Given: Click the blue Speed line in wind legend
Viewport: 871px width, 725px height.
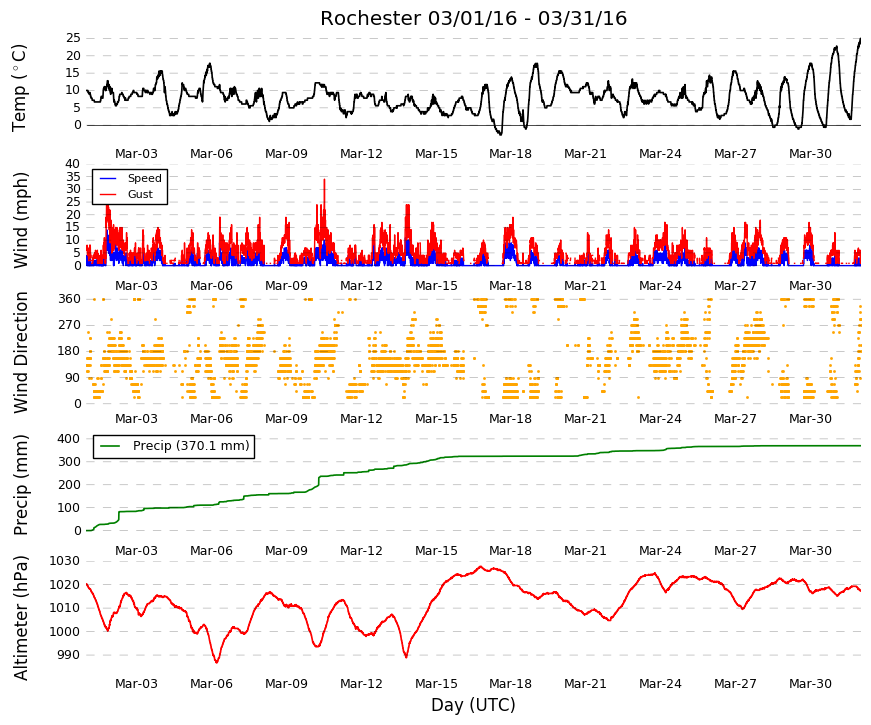Looking at the screenshot, I should point(107,178).
